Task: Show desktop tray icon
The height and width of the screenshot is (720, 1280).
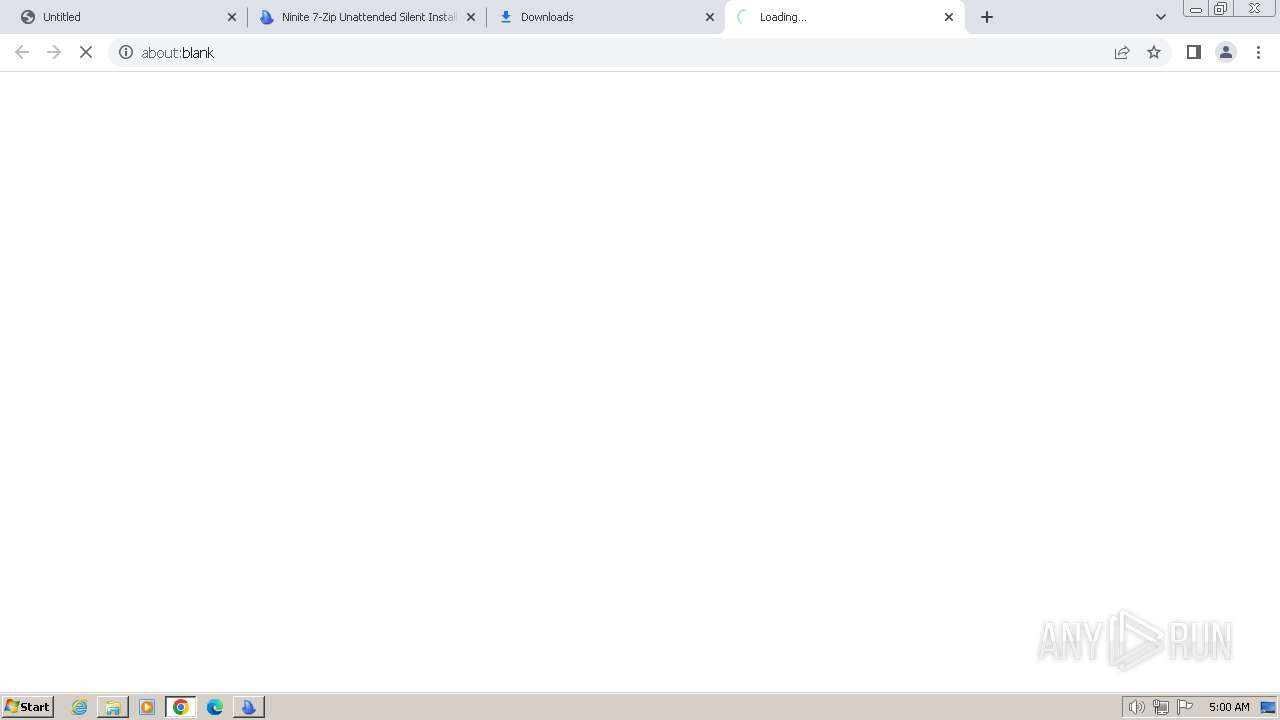Action: [x=1268, y=707]
